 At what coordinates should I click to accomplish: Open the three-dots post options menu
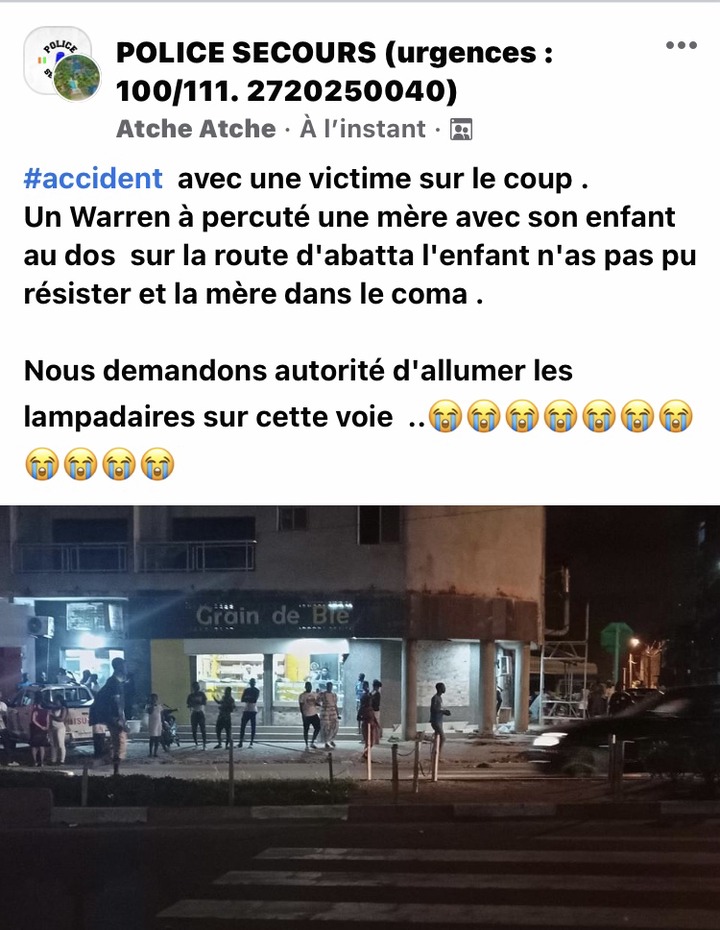tap(681, 45)
